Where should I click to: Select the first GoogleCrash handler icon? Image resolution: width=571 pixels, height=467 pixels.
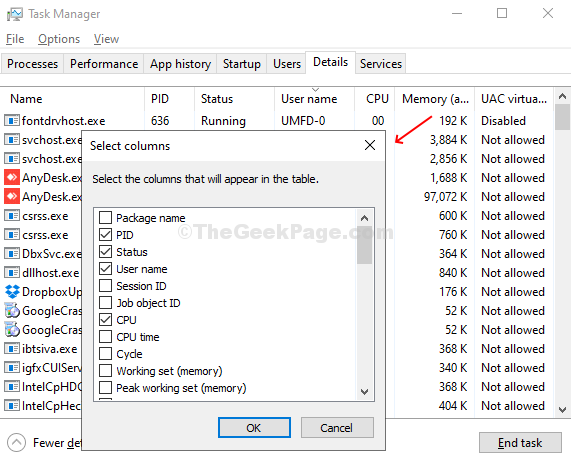pyautogui.click(x=12, y=310)
